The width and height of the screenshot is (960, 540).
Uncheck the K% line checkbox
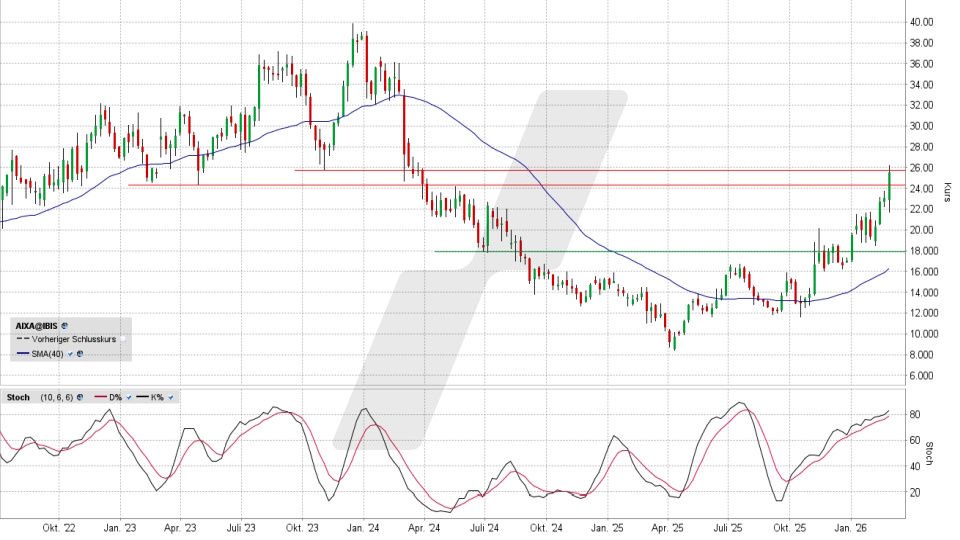pyautogui.click(x=171, y=397)
